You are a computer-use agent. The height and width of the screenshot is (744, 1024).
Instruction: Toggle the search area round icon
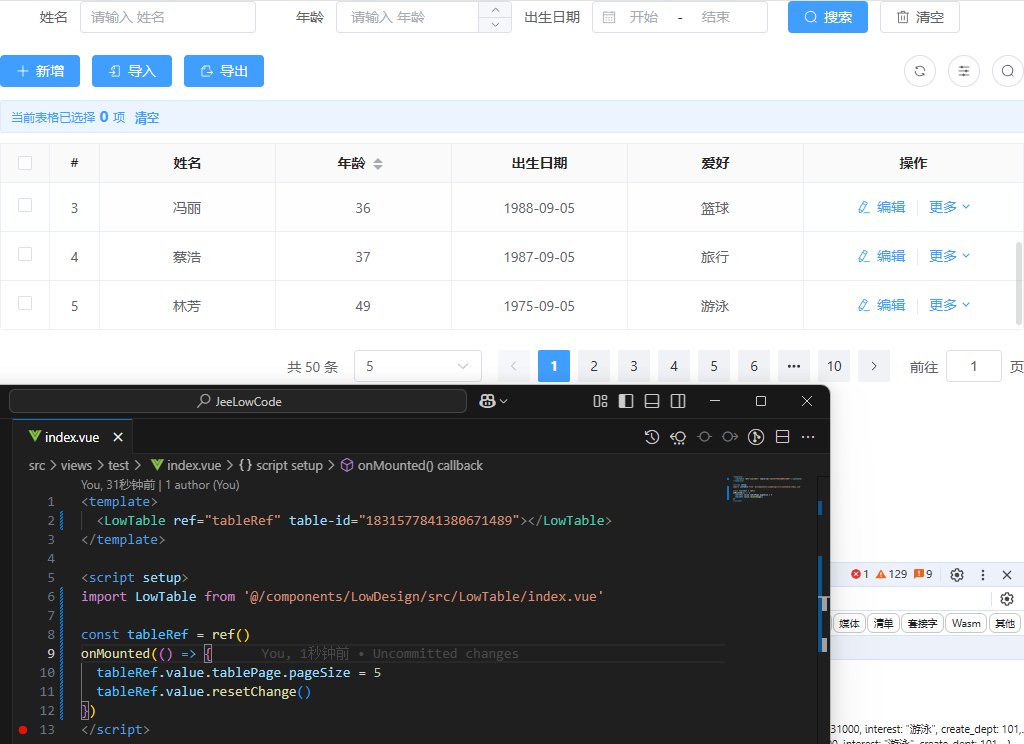(1008, 71)
